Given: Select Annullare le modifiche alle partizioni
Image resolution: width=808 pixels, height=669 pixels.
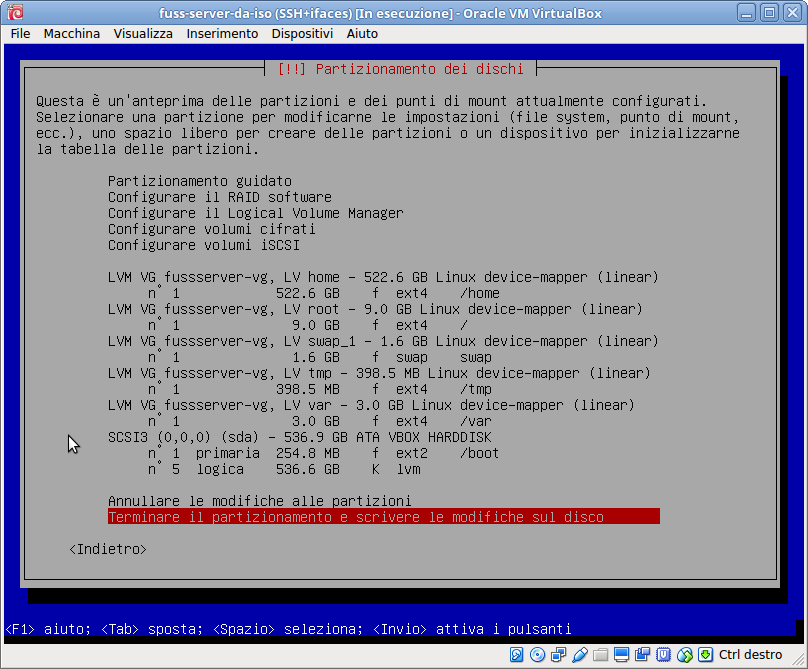Looking at the screenshot, I should pos(260,501).
